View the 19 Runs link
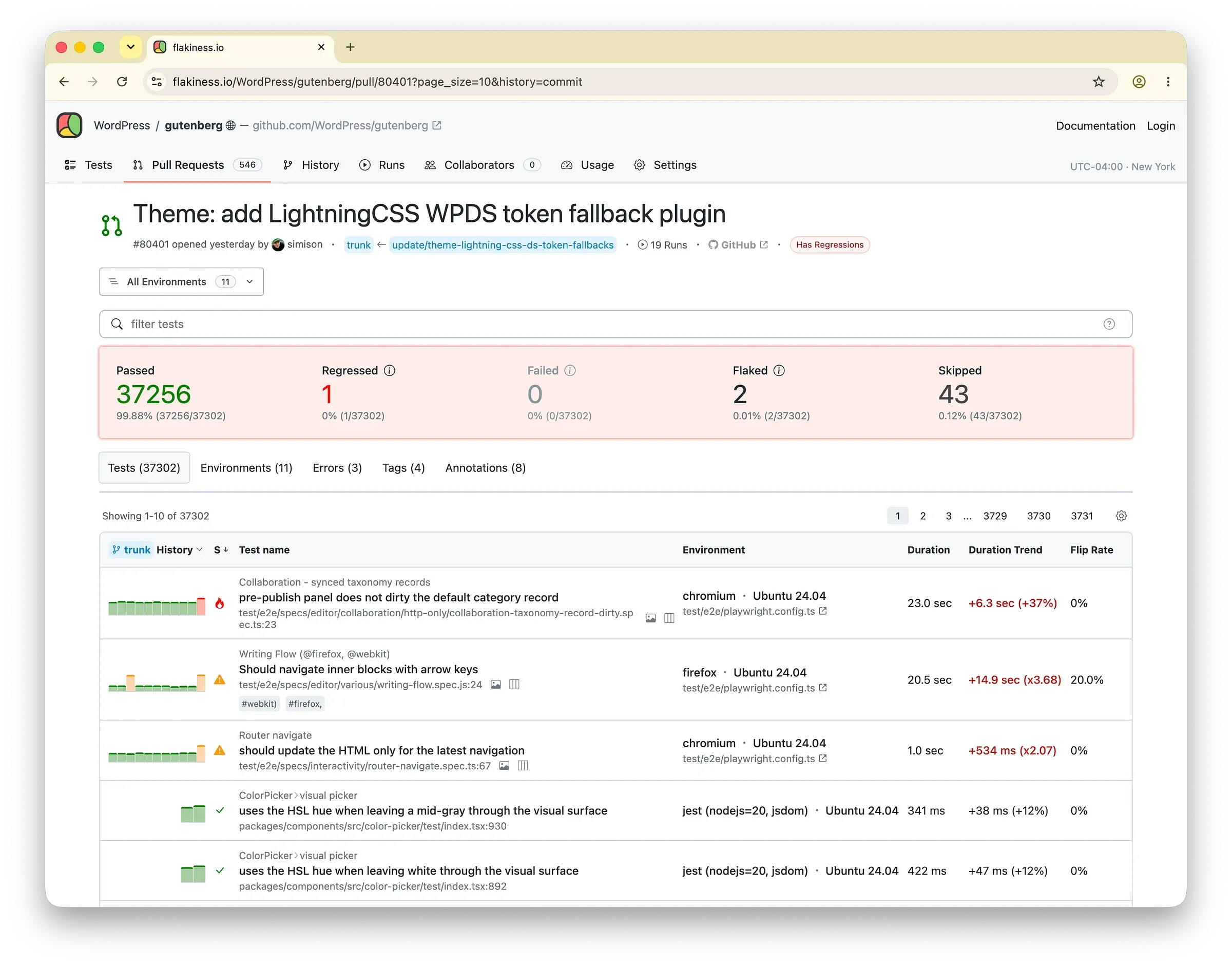This screenshot has height=967, width=1232. coord(662,244)
